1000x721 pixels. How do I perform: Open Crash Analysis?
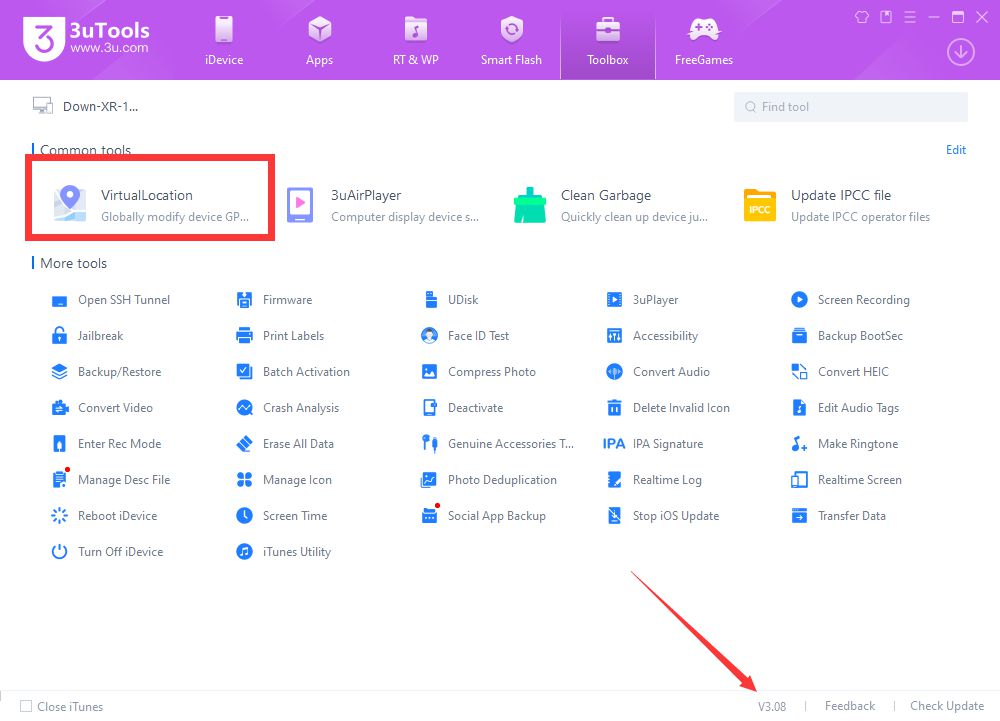[288, 408]
